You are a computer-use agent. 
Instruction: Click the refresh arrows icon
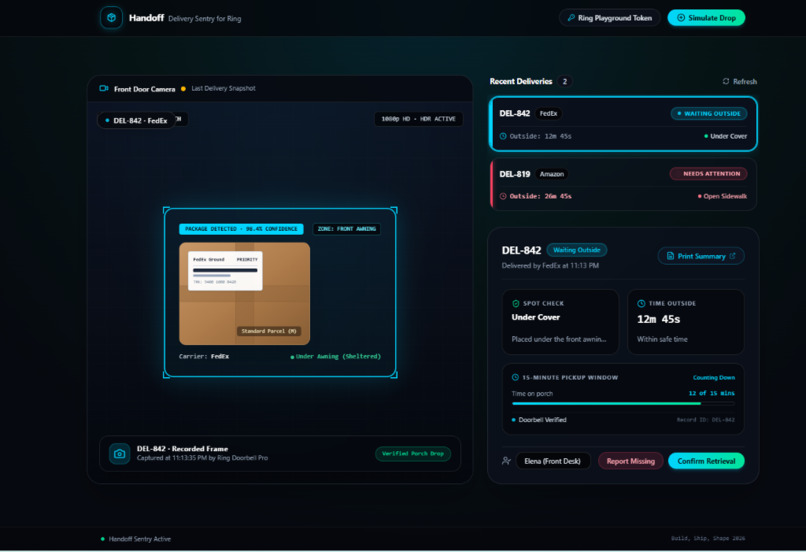pyautogui.click(x=726, y=81)
